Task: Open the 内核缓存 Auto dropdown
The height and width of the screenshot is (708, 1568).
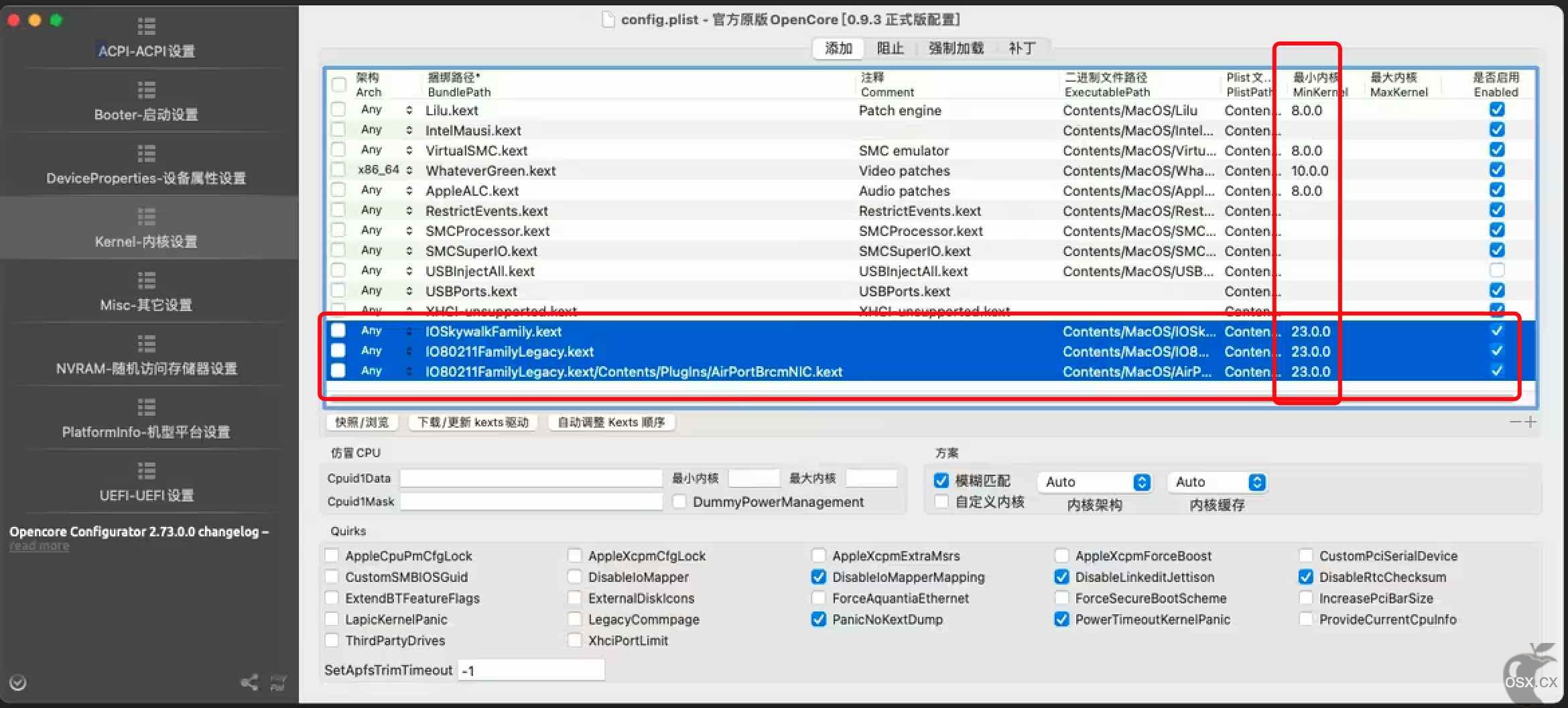Action: point(1218,482)
